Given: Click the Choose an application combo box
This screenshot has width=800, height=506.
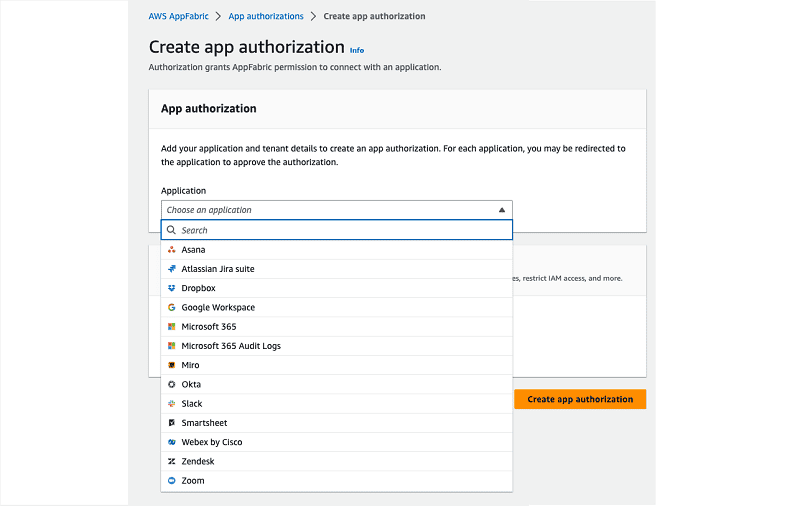Looking at the screenshot, I should click(x=337, y=210).
